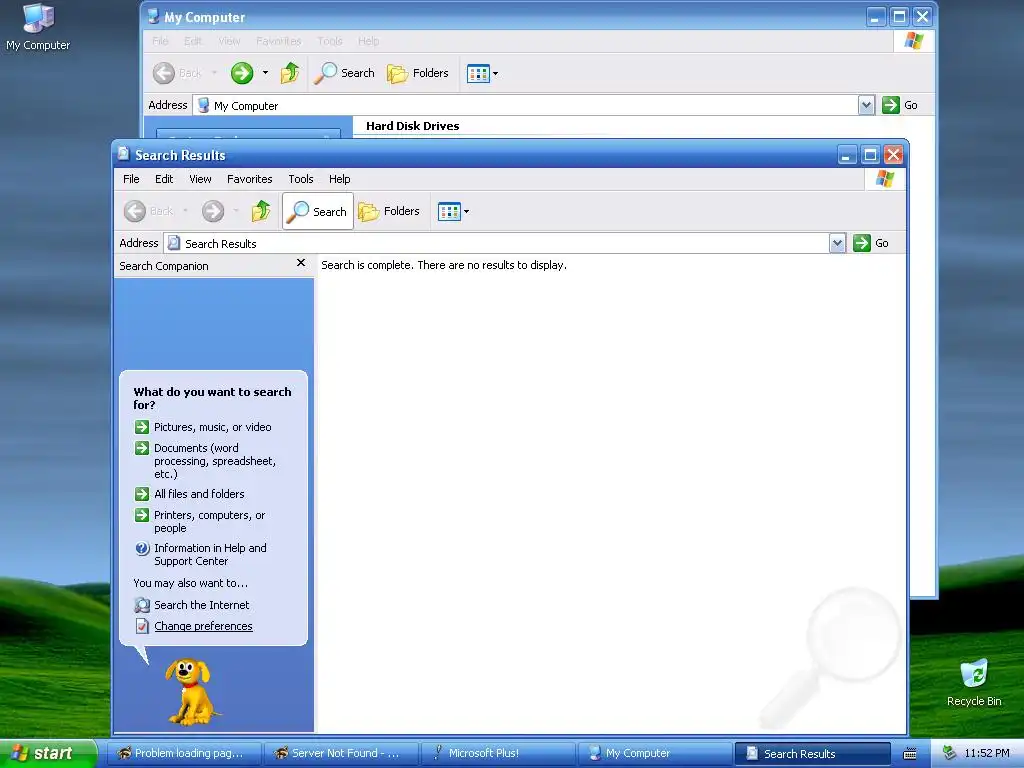1024x768 pixels.
Task: Open Help menu in Search Results window
Action: tap(339, 179)
